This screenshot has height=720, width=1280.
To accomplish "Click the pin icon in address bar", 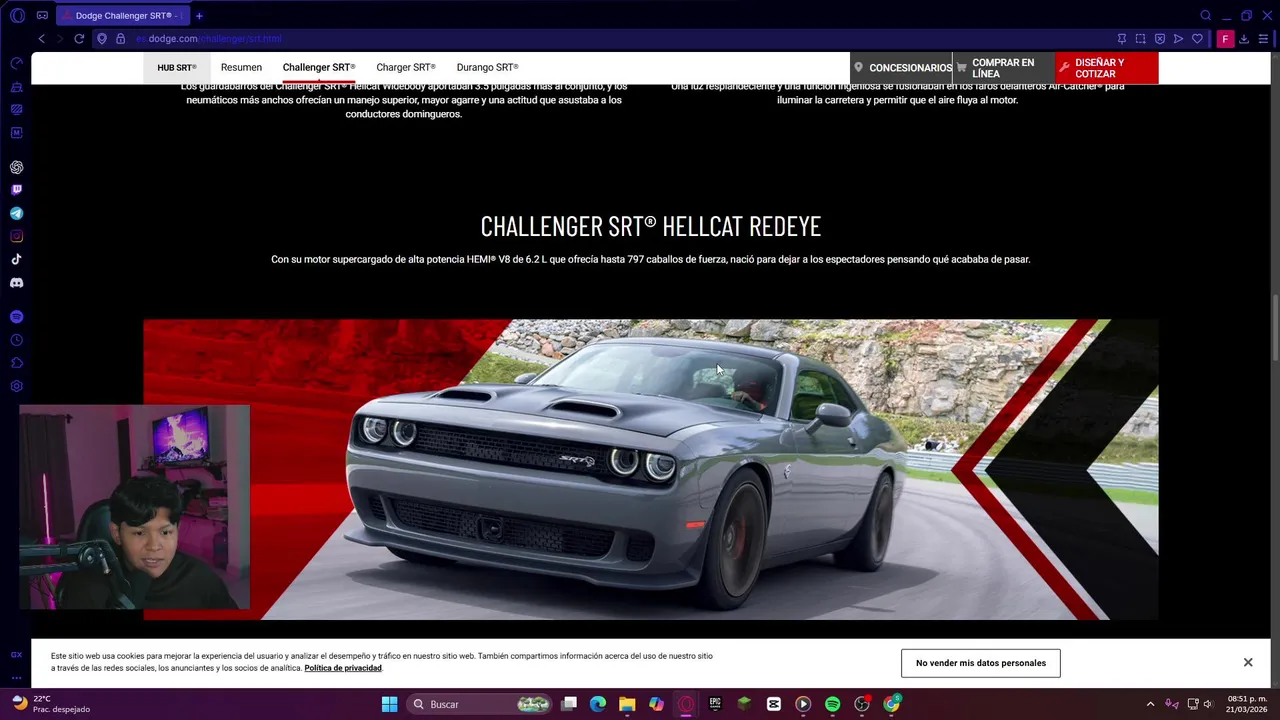I will point(1121,39).
